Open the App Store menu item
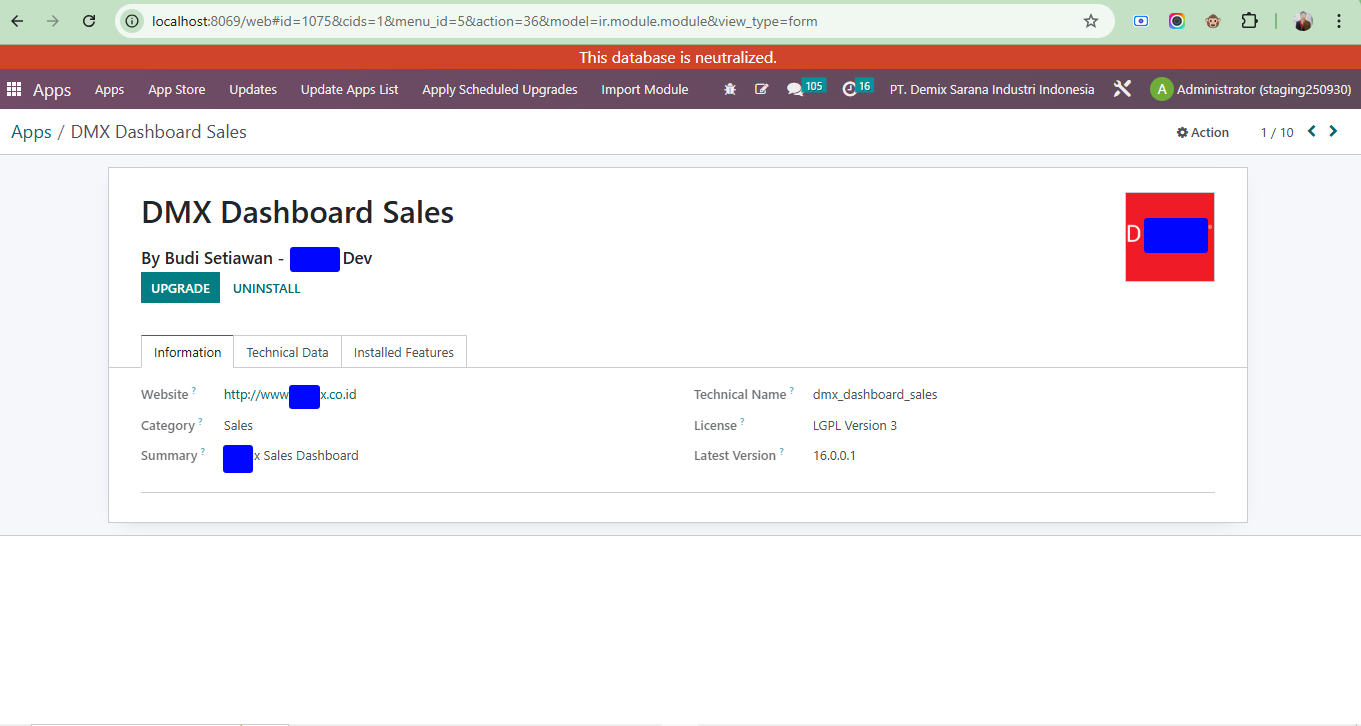 (x=177, y=89)
